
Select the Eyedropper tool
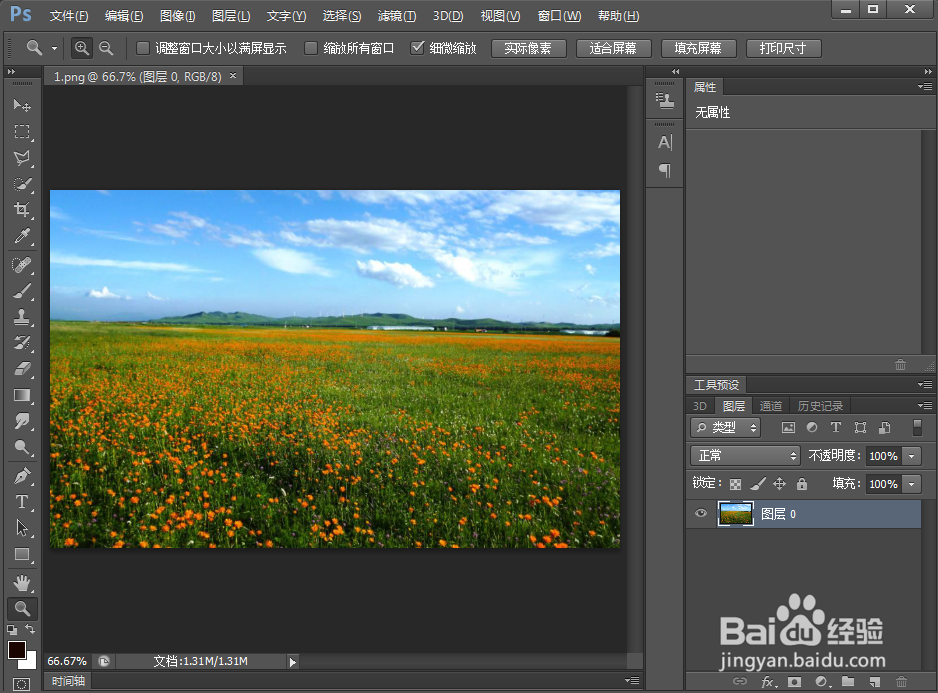point(22,236)
